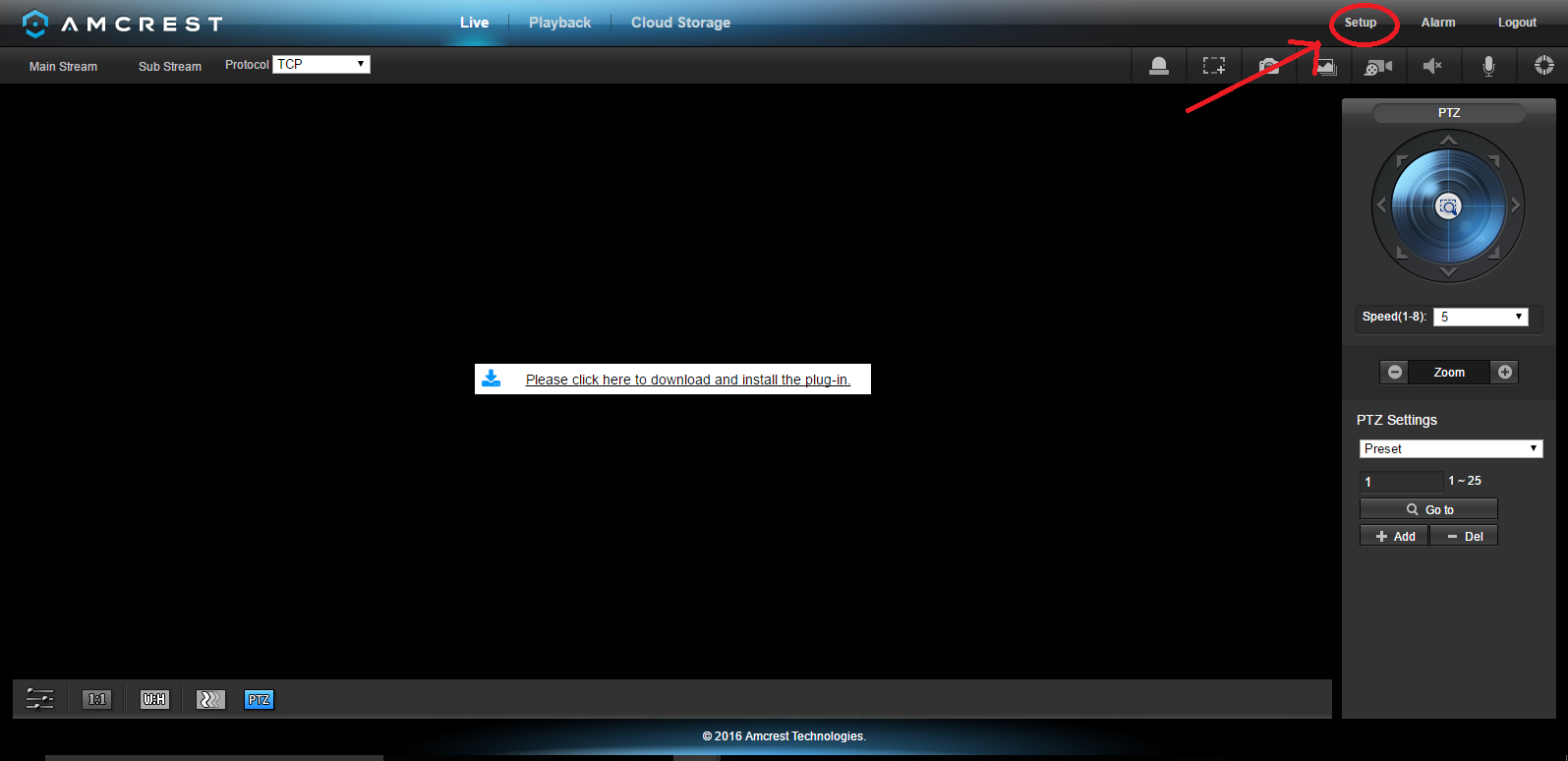The width and height of the screenshot is (1568, 761).
Task: Open image adjustment sliders icon
Action: click(39, 699)
